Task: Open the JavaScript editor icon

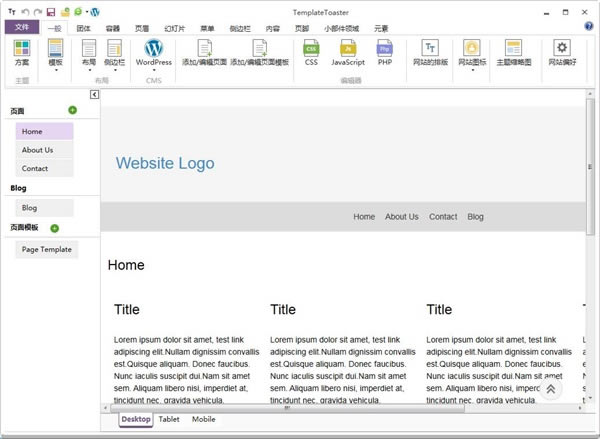Action: click(348, 48)
